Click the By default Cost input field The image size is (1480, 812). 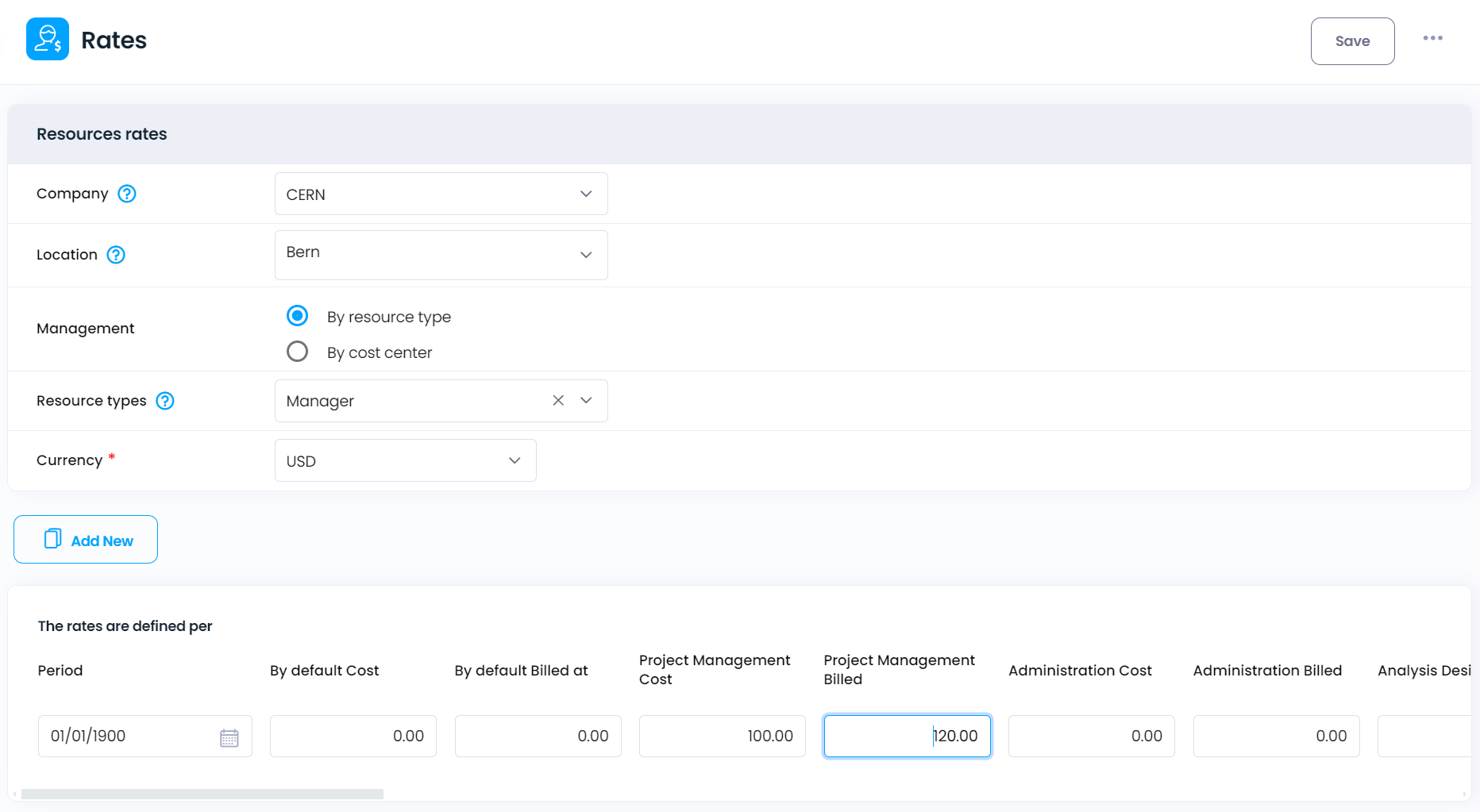(353, 737)
